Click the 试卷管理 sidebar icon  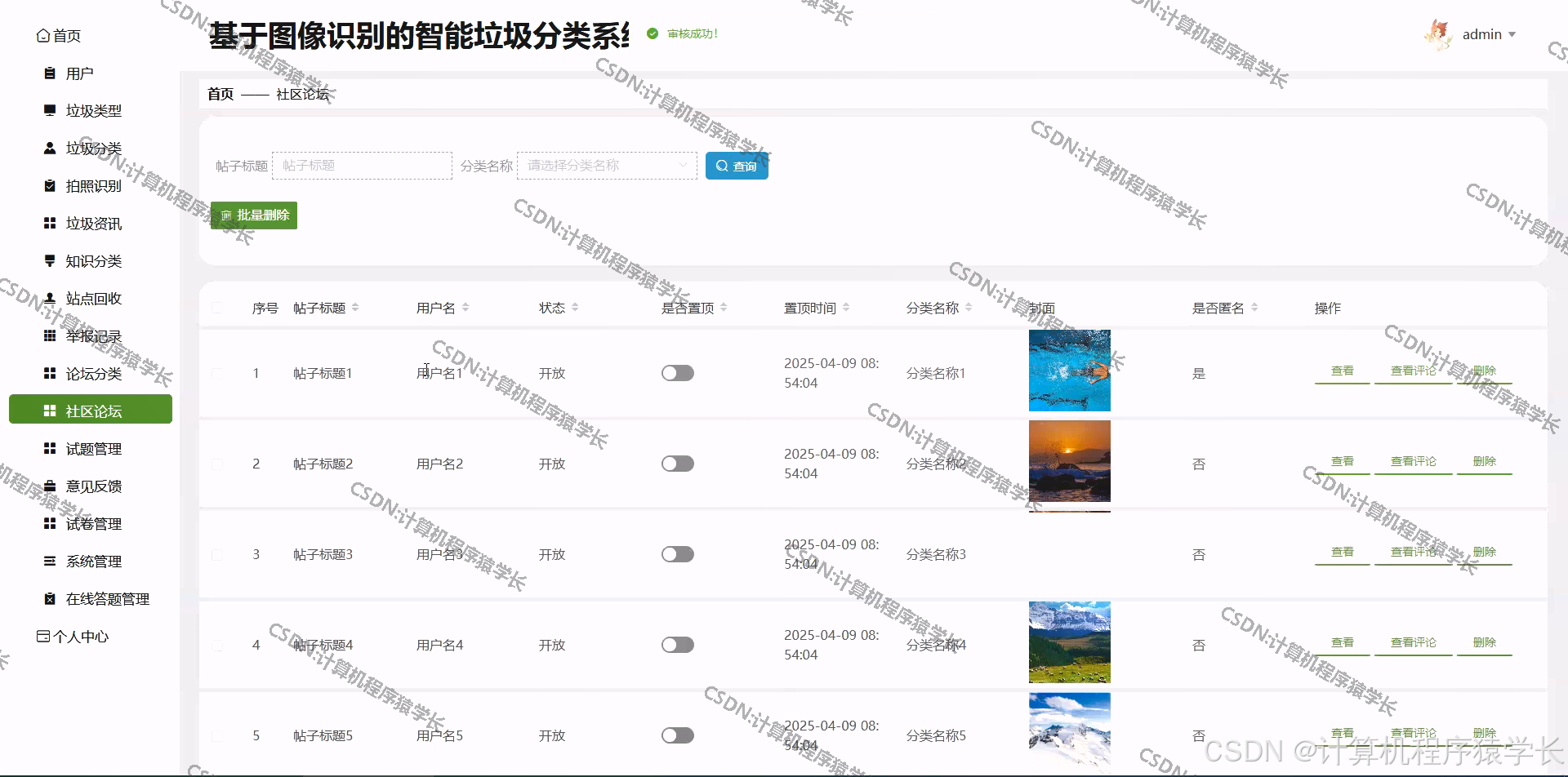click(50, 524)
